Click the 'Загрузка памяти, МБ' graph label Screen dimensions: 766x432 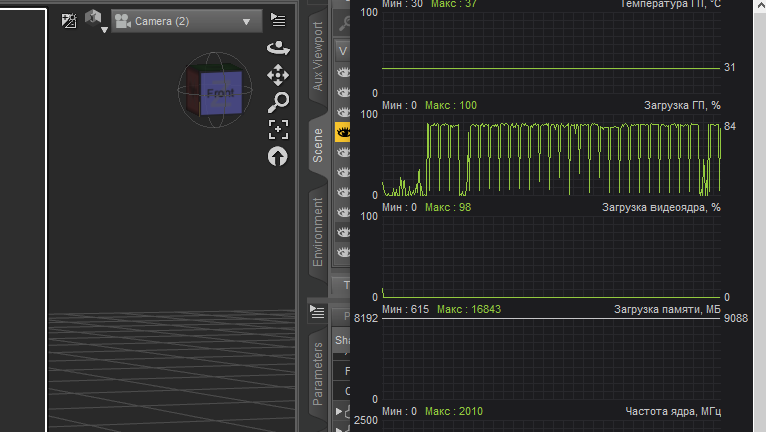667,309
